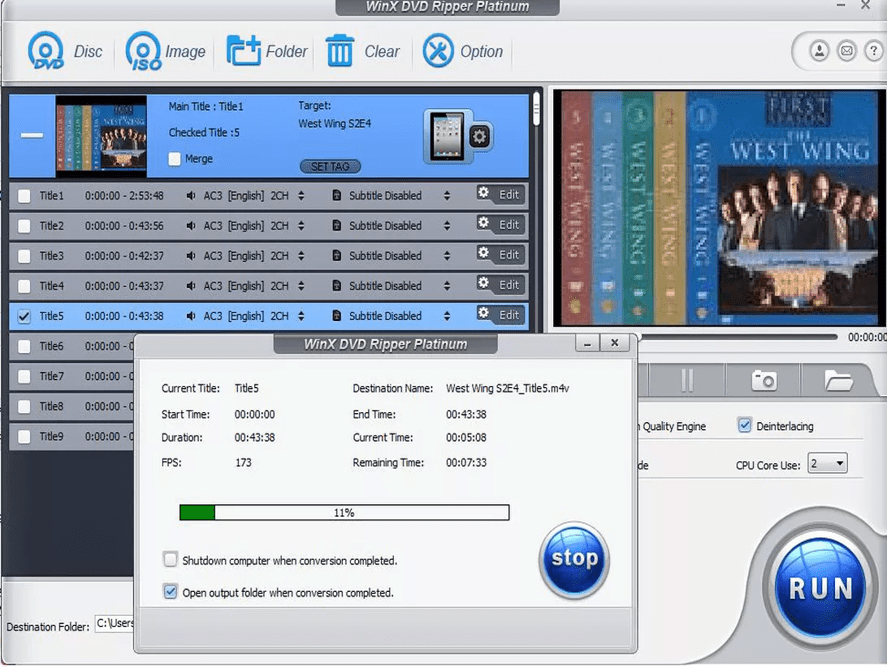The width and height of the screenshot is (887, 667).
Task: Check the Title3 checkbox
Action: (x=24, y=256)
